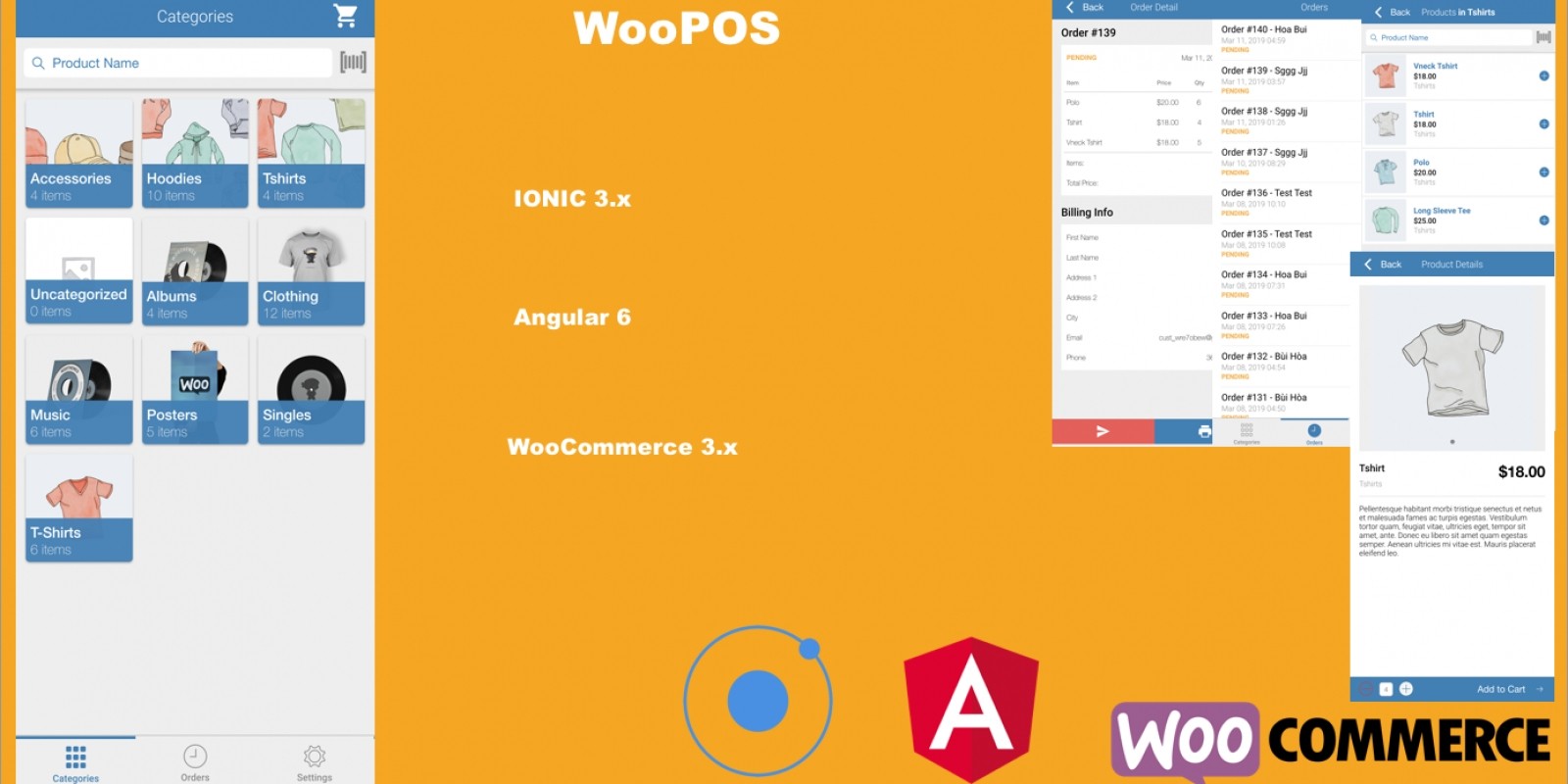The height and width of the screenshot is (784, 1568).
Task: Click the print icon on Order Detail
Action: click(x=1204, y=431)
